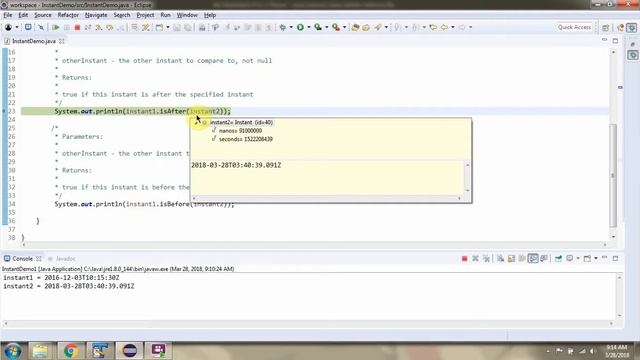Click the Last Edit Location arrow icon
This screenshot has width=640, height=360.
tap(433, 27)
